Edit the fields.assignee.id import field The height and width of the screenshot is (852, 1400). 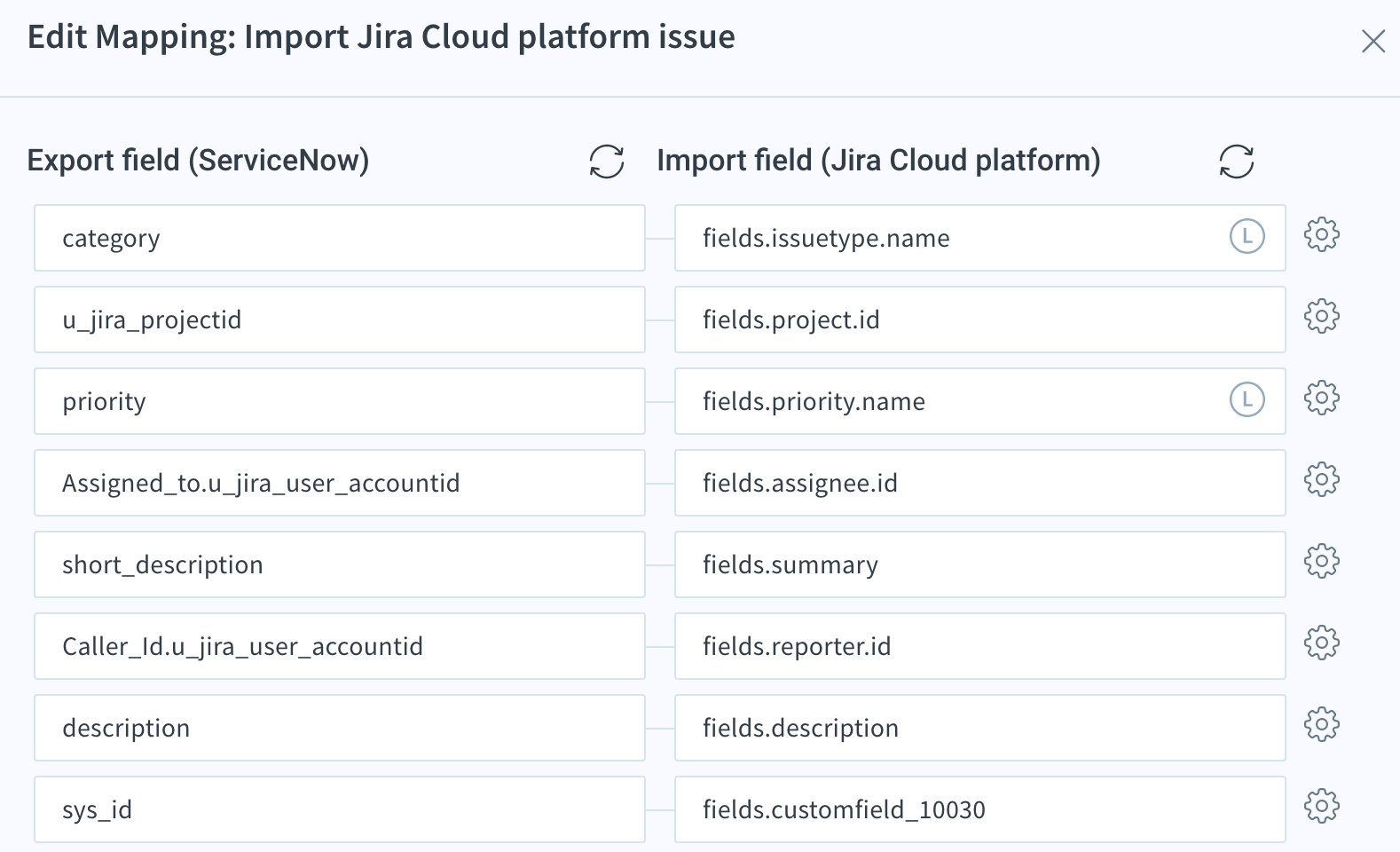point(980,483)
